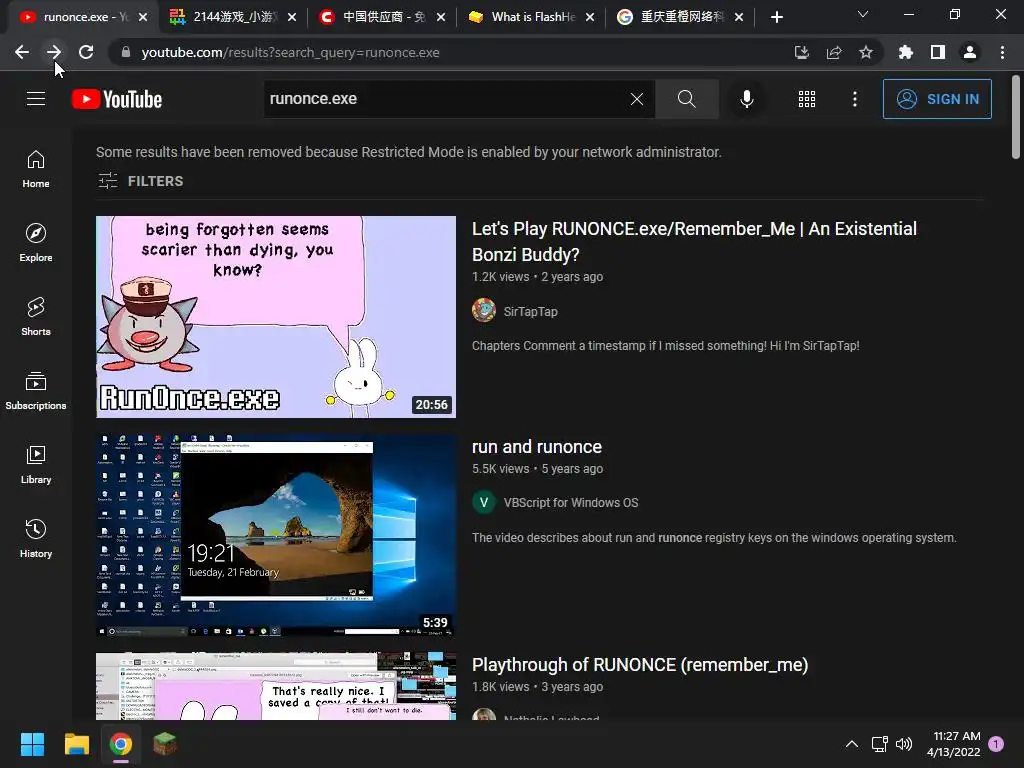The width and height of the screenshot is (1024, 768).
Task: Open the volume control in system tray
Action: click(904, 744)
